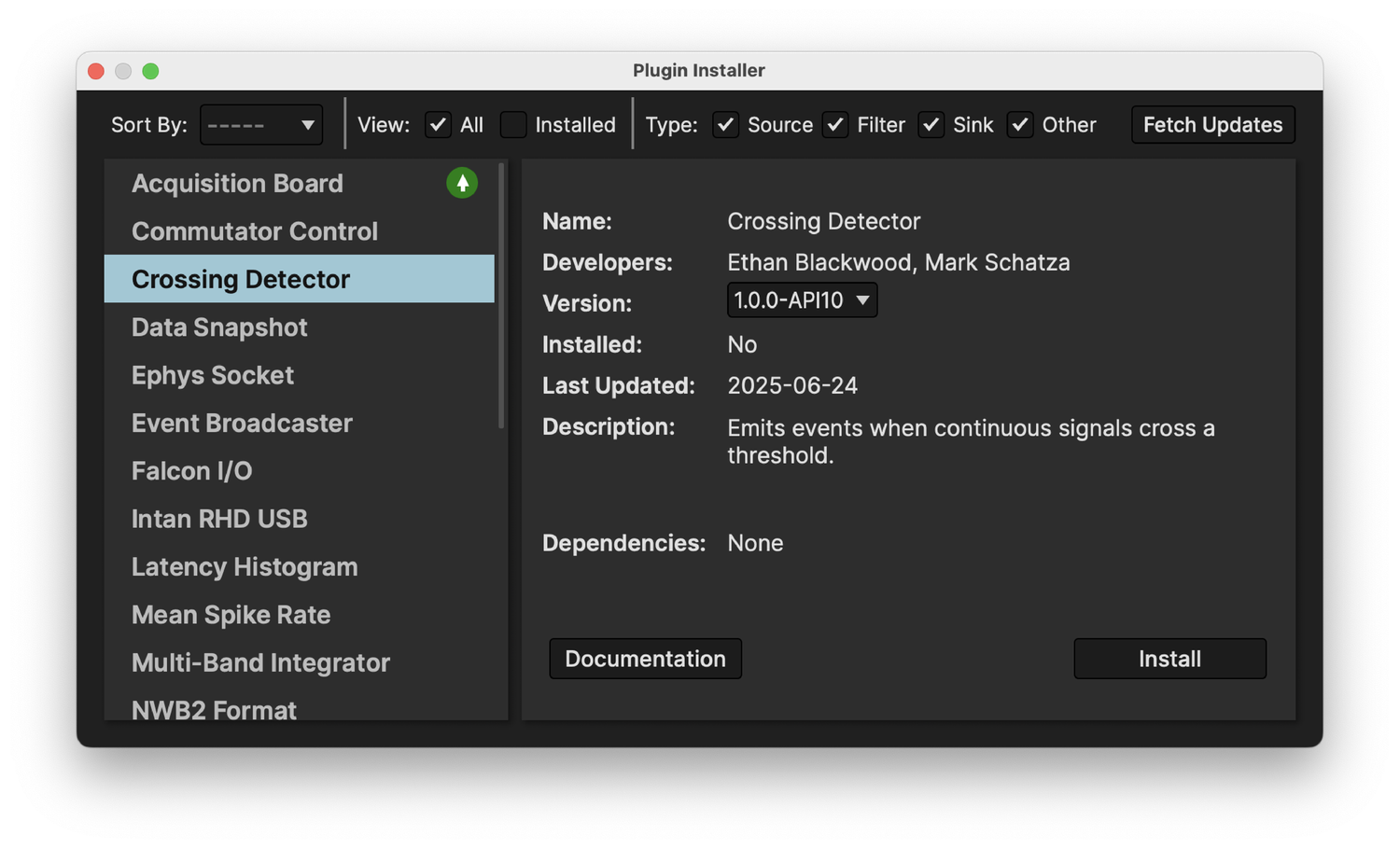Image resolution: width=1400 pixels, height=849 pixels.
Task: Install the Crossing Detector plugin
Action: [x=1169, y=658]
